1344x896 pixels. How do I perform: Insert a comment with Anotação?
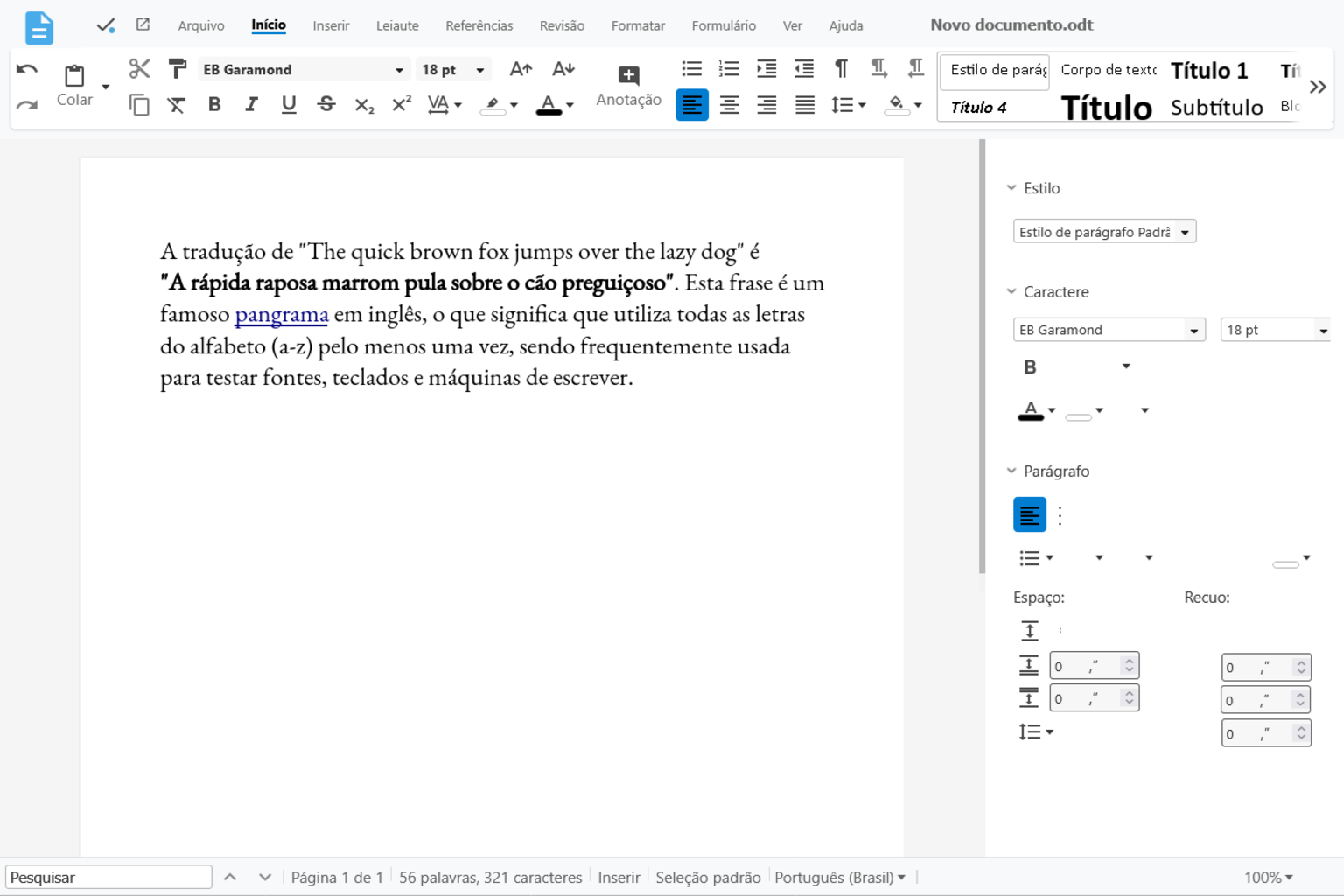[628, 86]
